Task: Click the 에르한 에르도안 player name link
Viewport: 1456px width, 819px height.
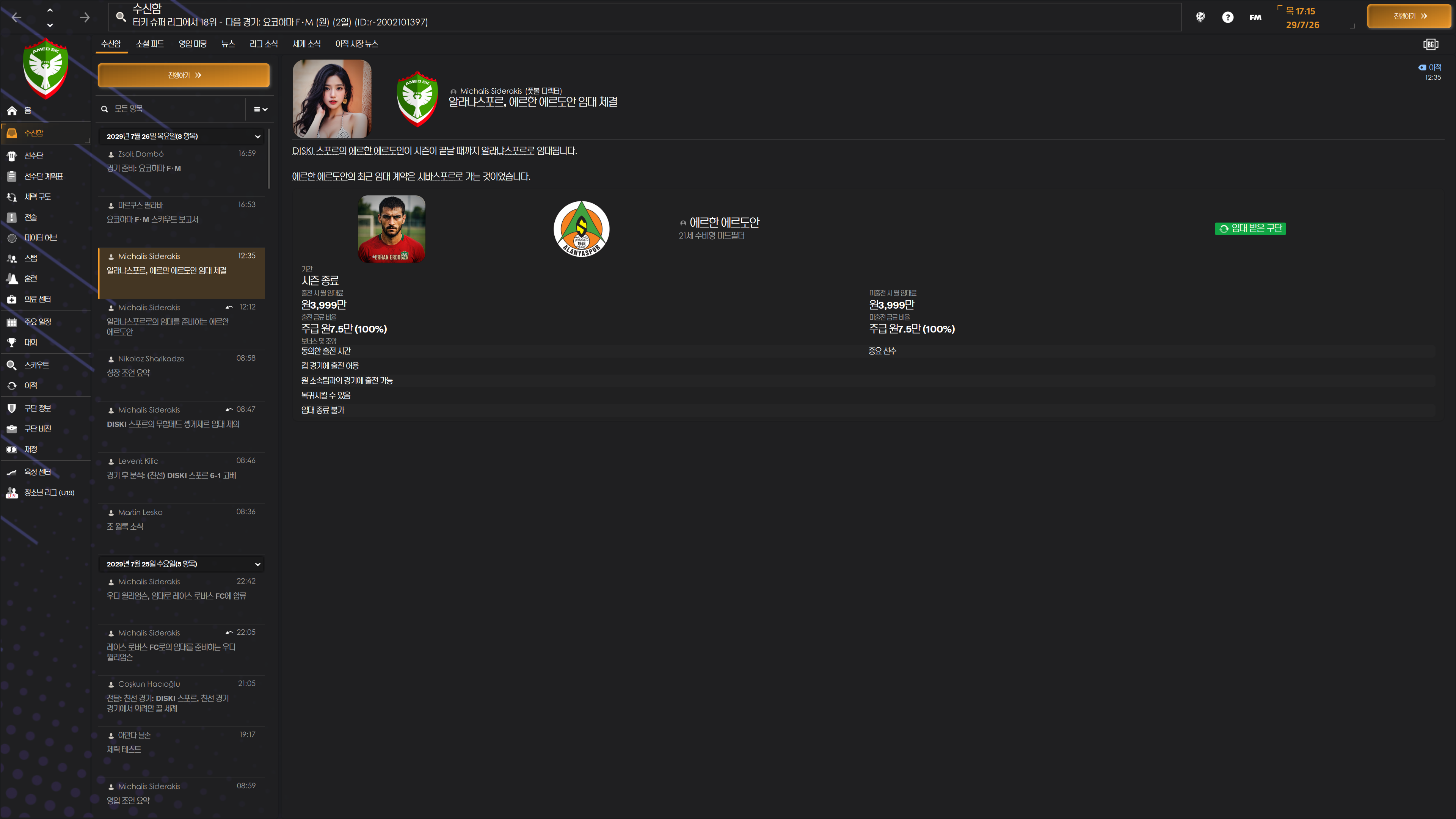Action: click(x=724, y=223)
